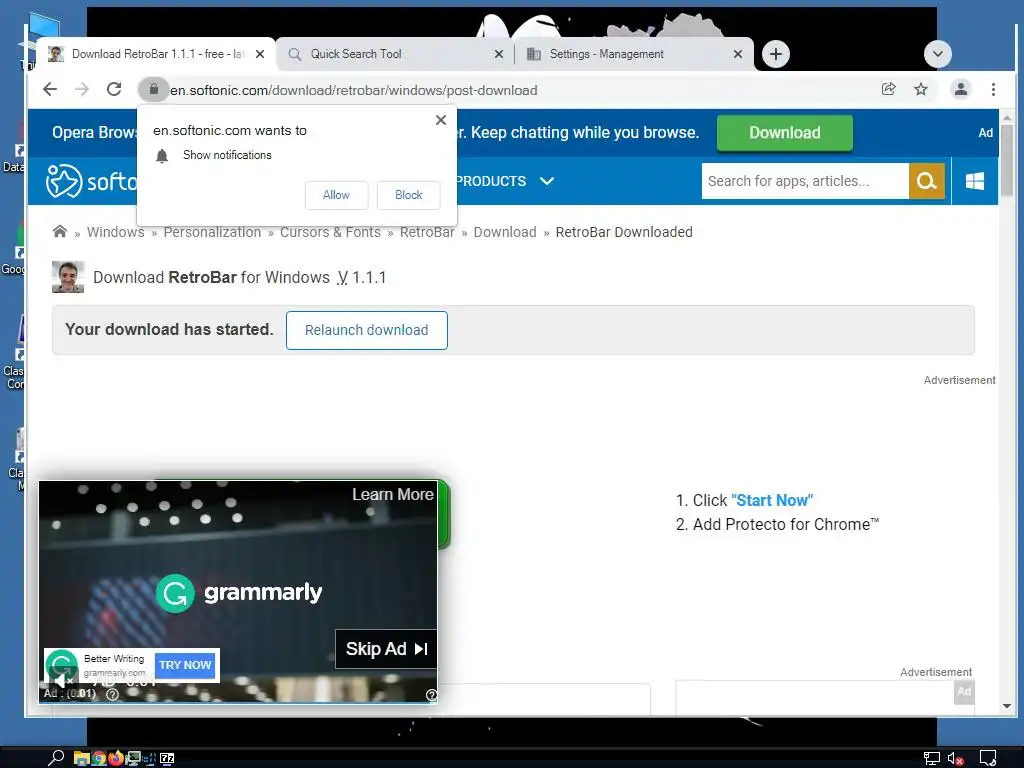The height and width of the screenshot is (768, 1024).
Task: Open the Softonic home breadcrumb icon
Action: (x=60, y=232)
